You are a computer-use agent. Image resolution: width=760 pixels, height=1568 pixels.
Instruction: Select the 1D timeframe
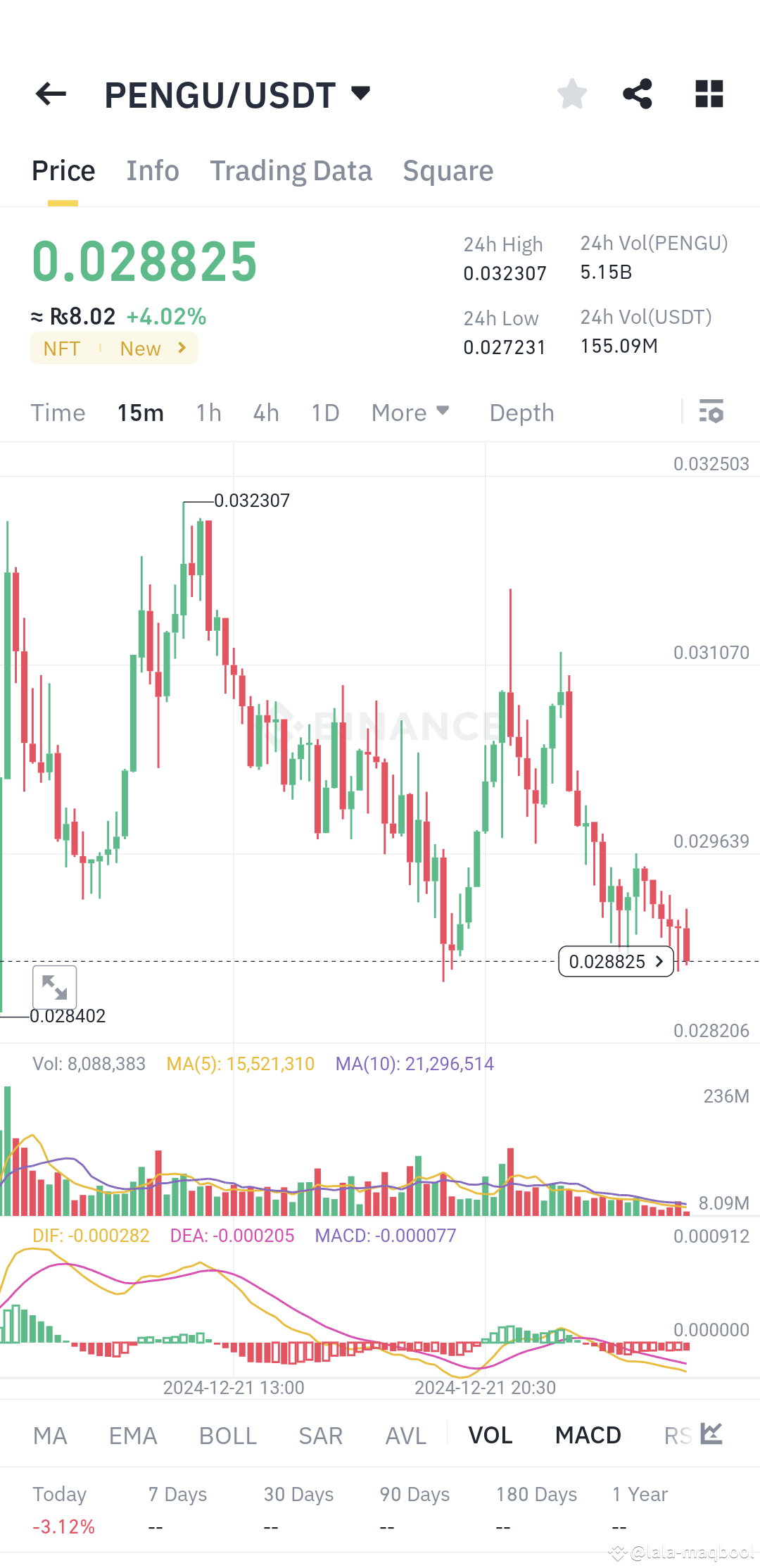coord(324,413)
